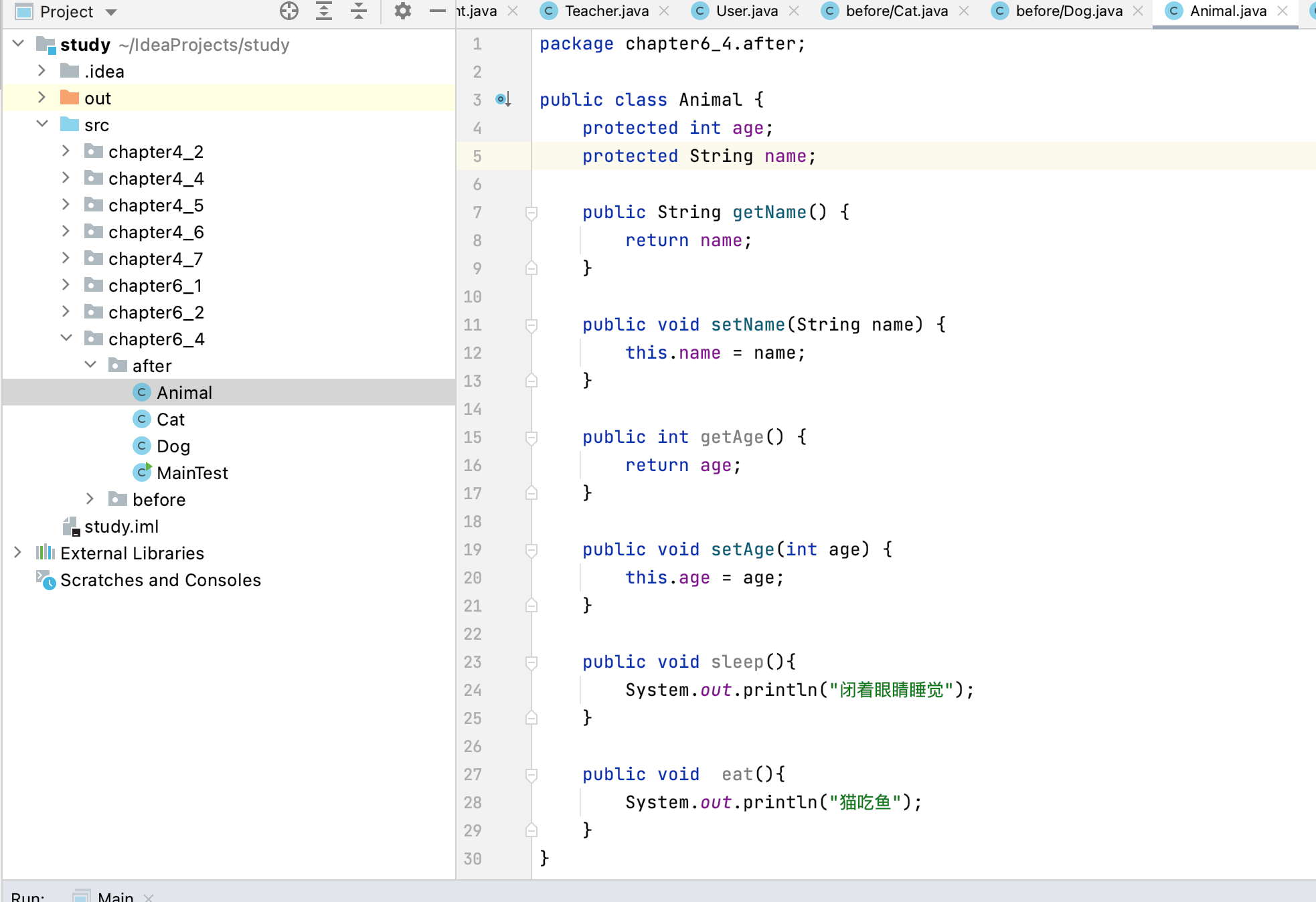Expand the chapter4_4 package

coord(66,178)
